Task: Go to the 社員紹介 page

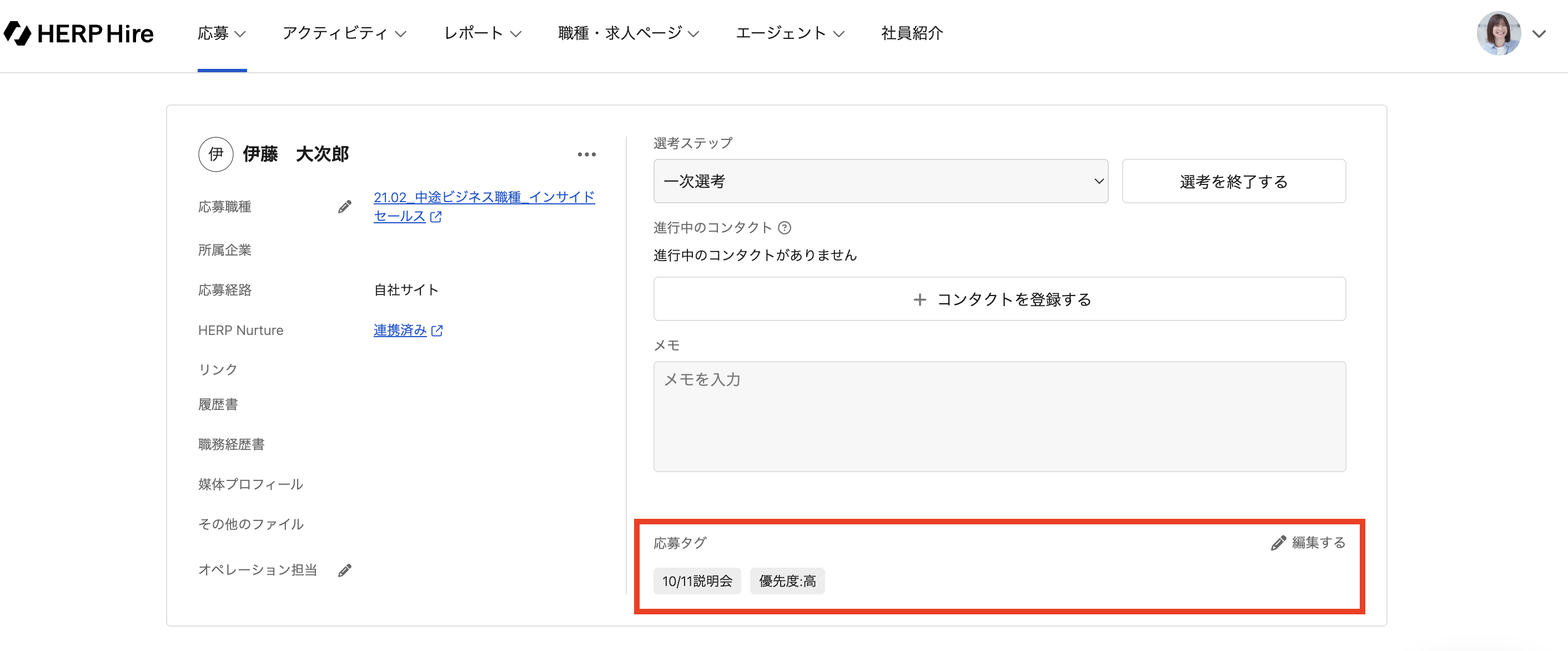Action: 911,33
